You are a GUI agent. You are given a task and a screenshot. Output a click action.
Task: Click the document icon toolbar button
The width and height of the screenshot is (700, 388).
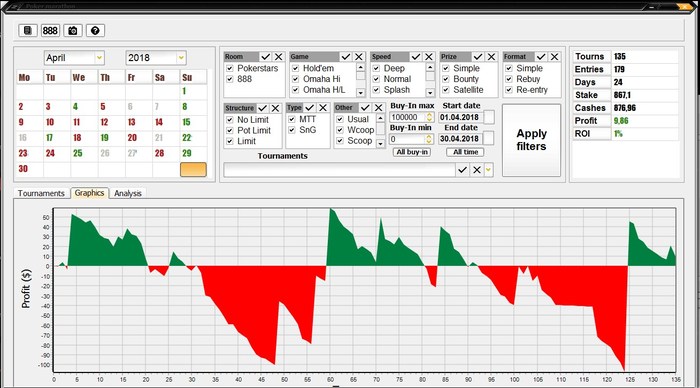click(28, 30)
